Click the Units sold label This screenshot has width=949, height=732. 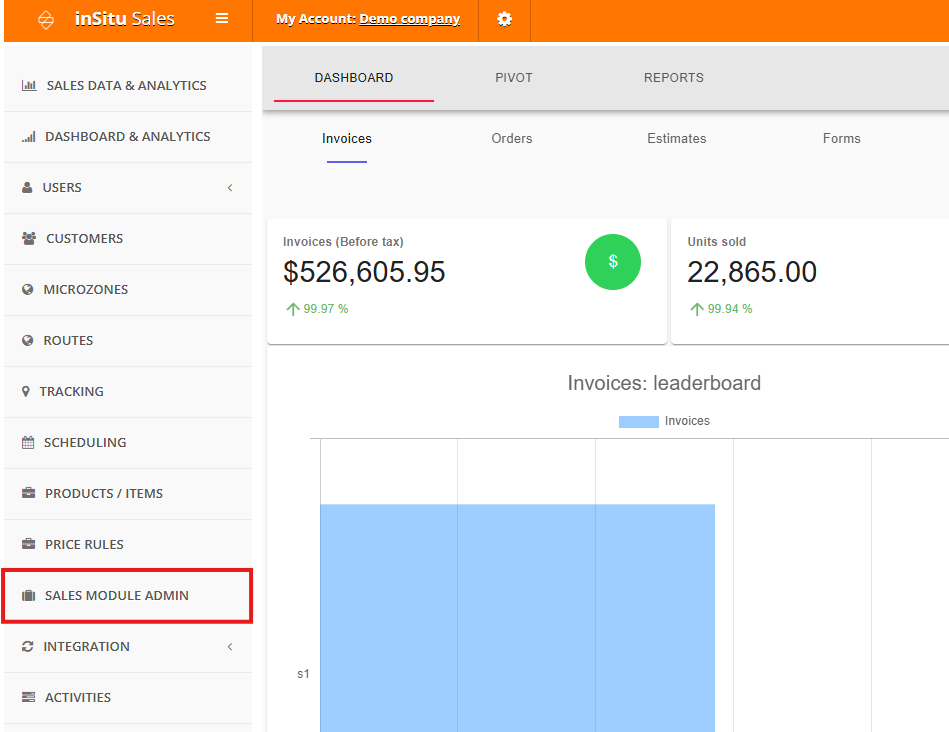coord(717,242)
